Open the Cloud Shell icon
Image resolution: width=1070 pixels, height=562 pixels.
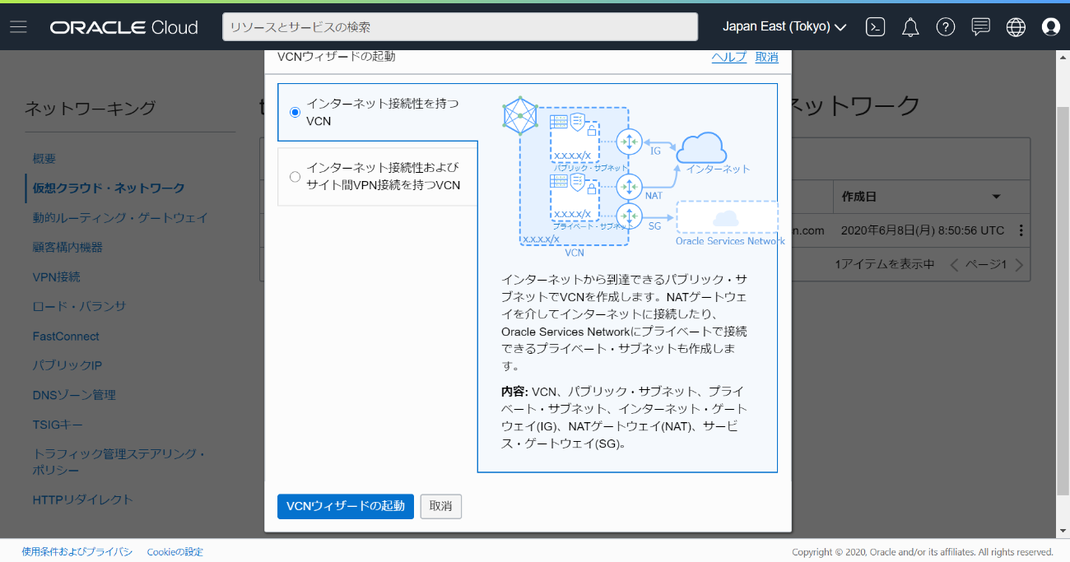[x=875, y=27]
